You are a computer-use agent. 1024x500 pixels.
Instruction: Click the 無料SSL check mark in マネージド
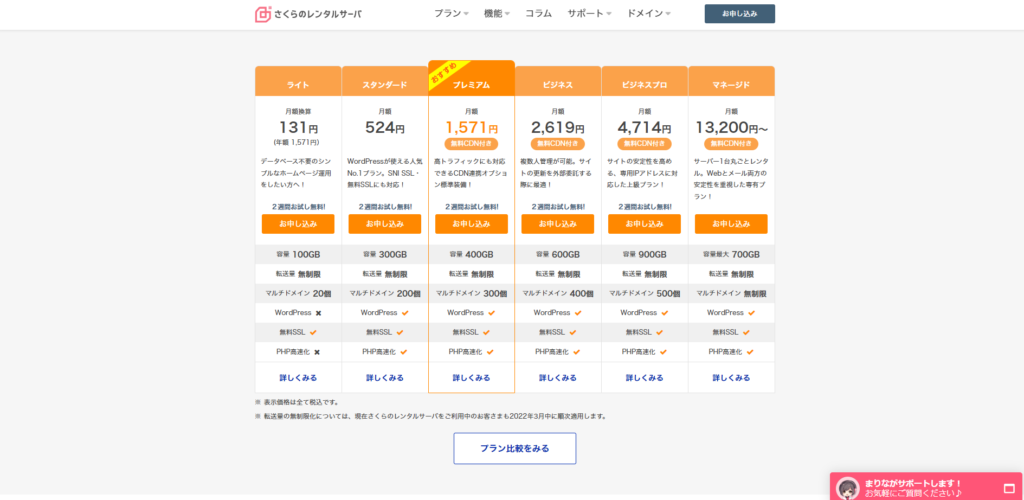746,332
